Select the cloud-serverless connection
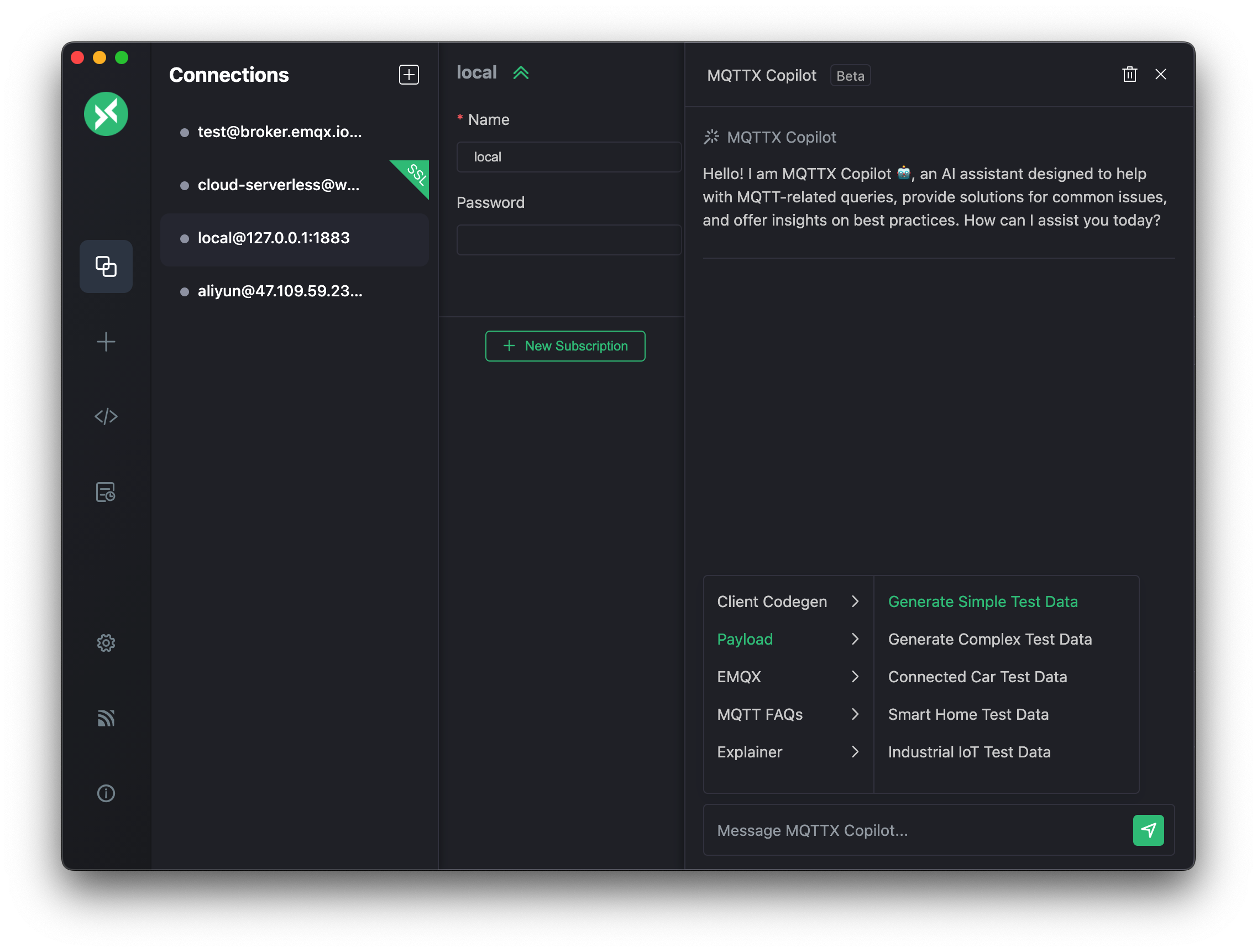The height and width of the screenshot is (952, 1257). pyautogui.click(x=295, y=185)
